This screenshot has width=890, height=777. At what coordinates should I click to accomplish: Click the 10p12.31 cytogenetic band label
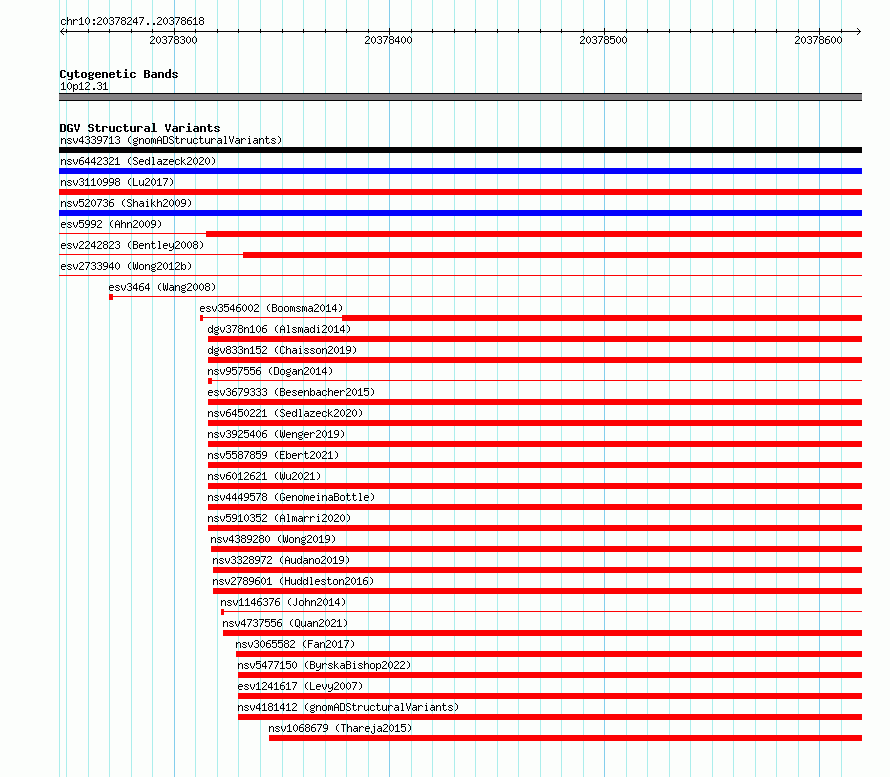click(x=84, y=86)
